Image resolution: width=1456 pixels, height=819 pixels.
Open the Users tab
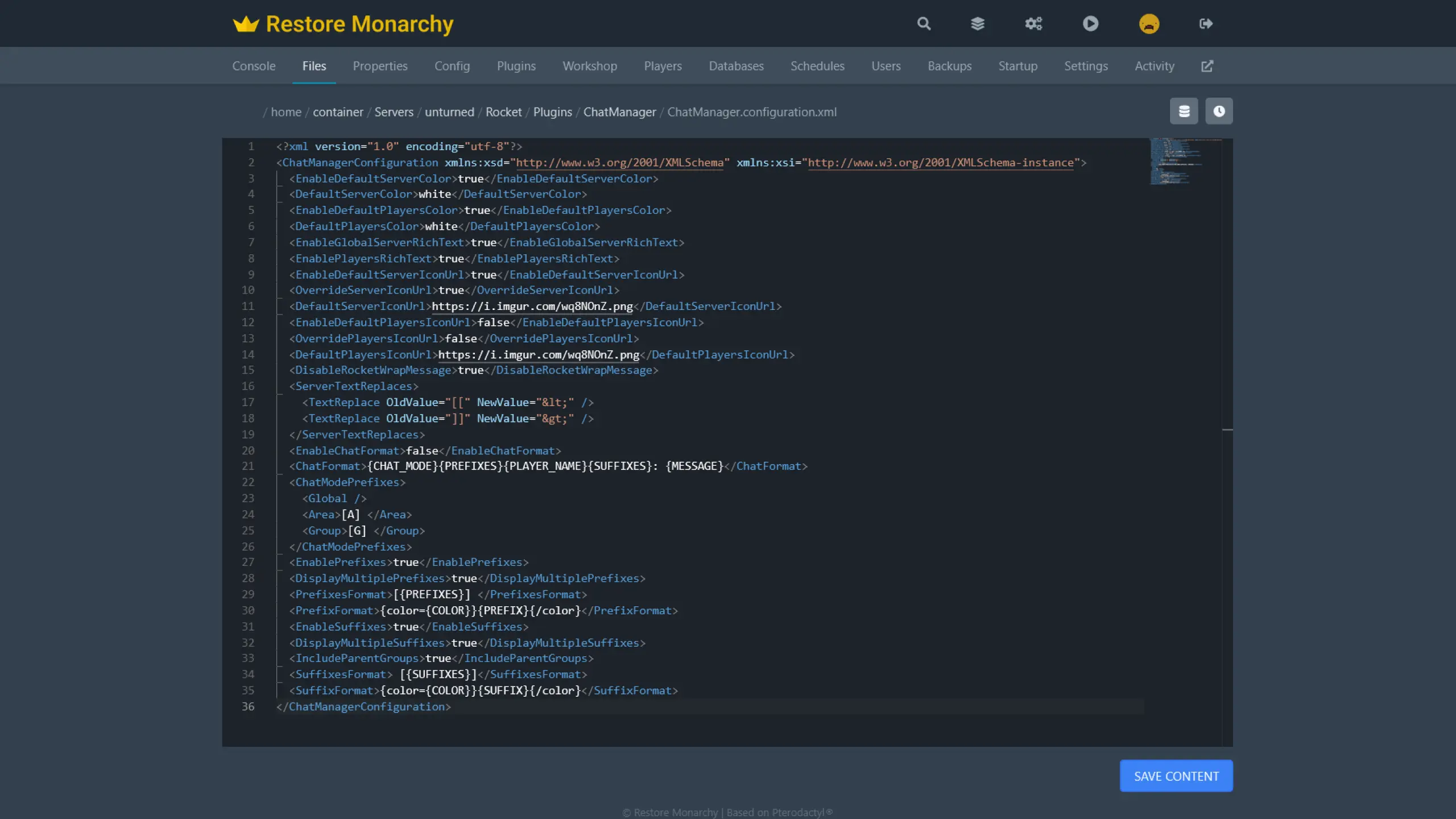[x=886, y=66]
